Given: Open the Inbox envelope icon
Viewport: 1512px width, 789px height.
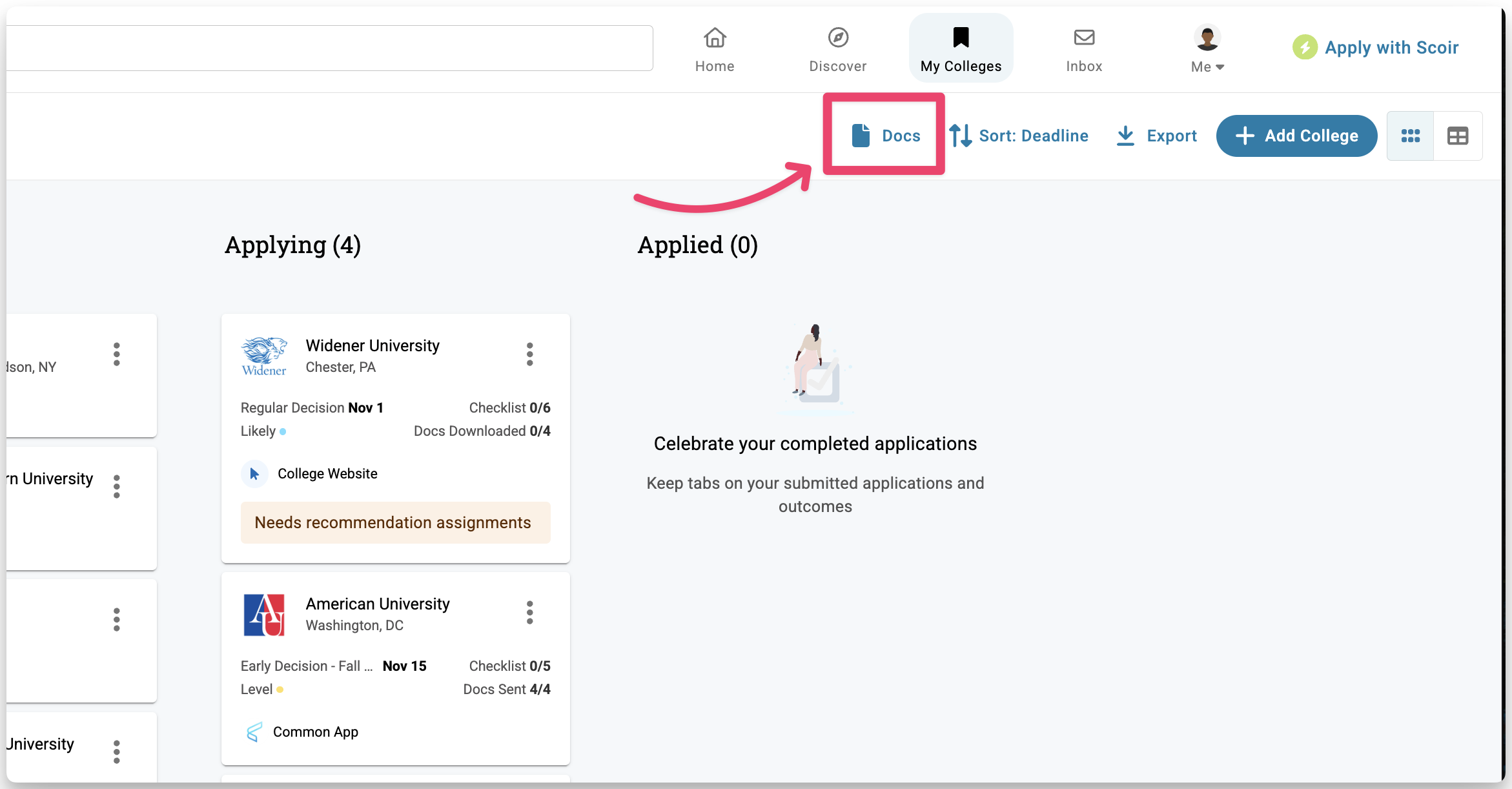Looking at the screenshot, I should (x=1084, y=37).
